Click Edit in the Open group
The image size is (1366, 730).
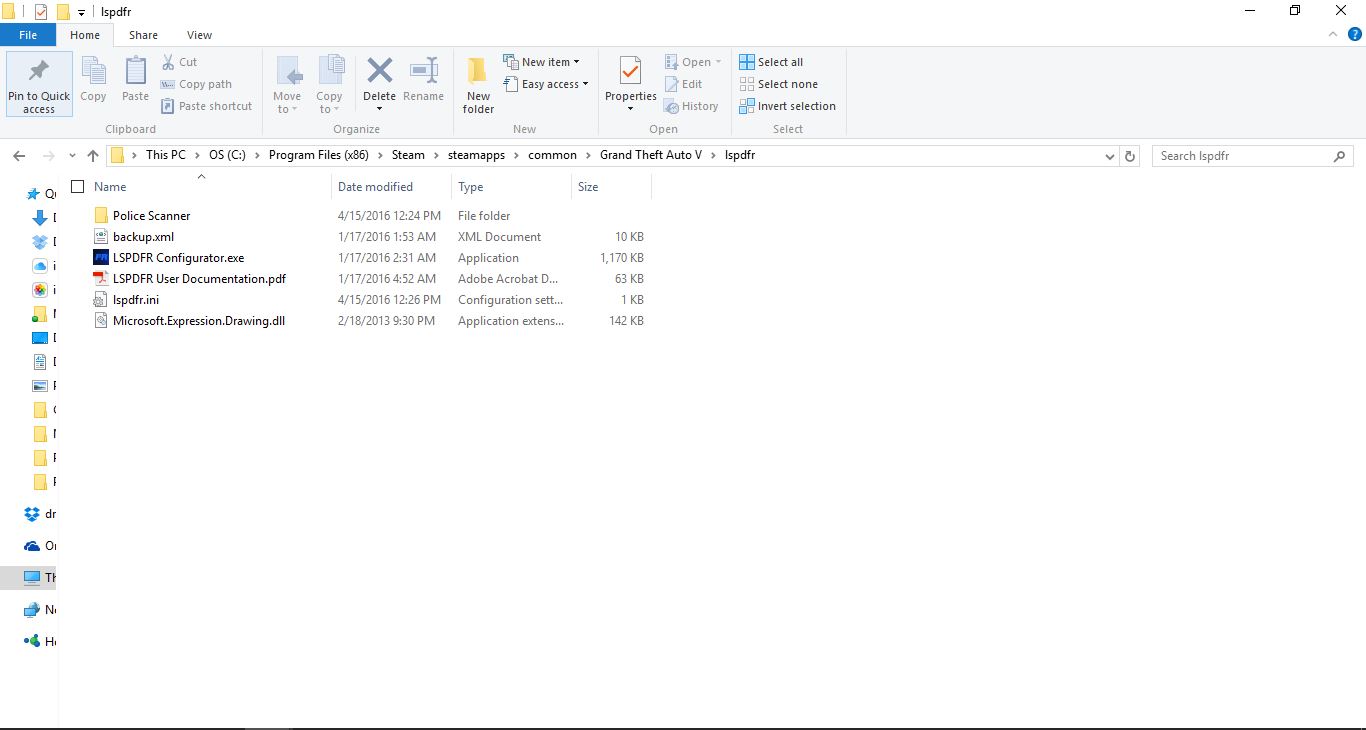click(683, 84)
